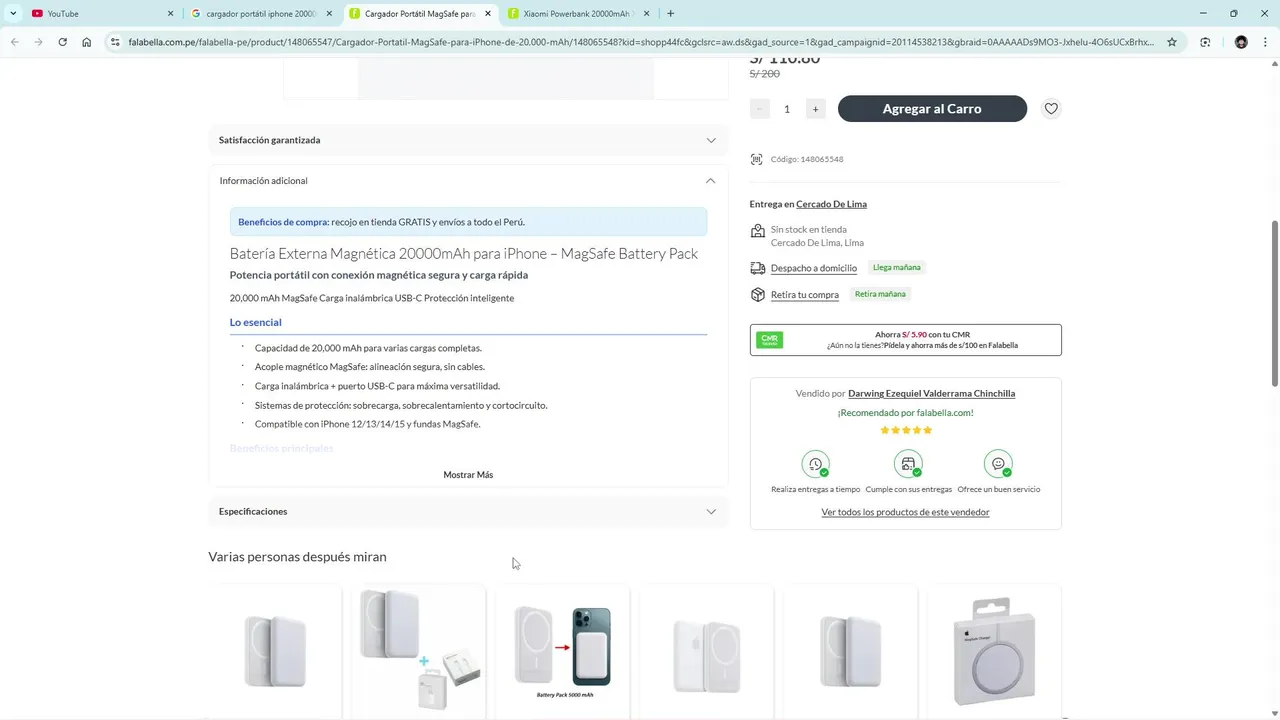Open the browser extensions icon

[1205, 42]
